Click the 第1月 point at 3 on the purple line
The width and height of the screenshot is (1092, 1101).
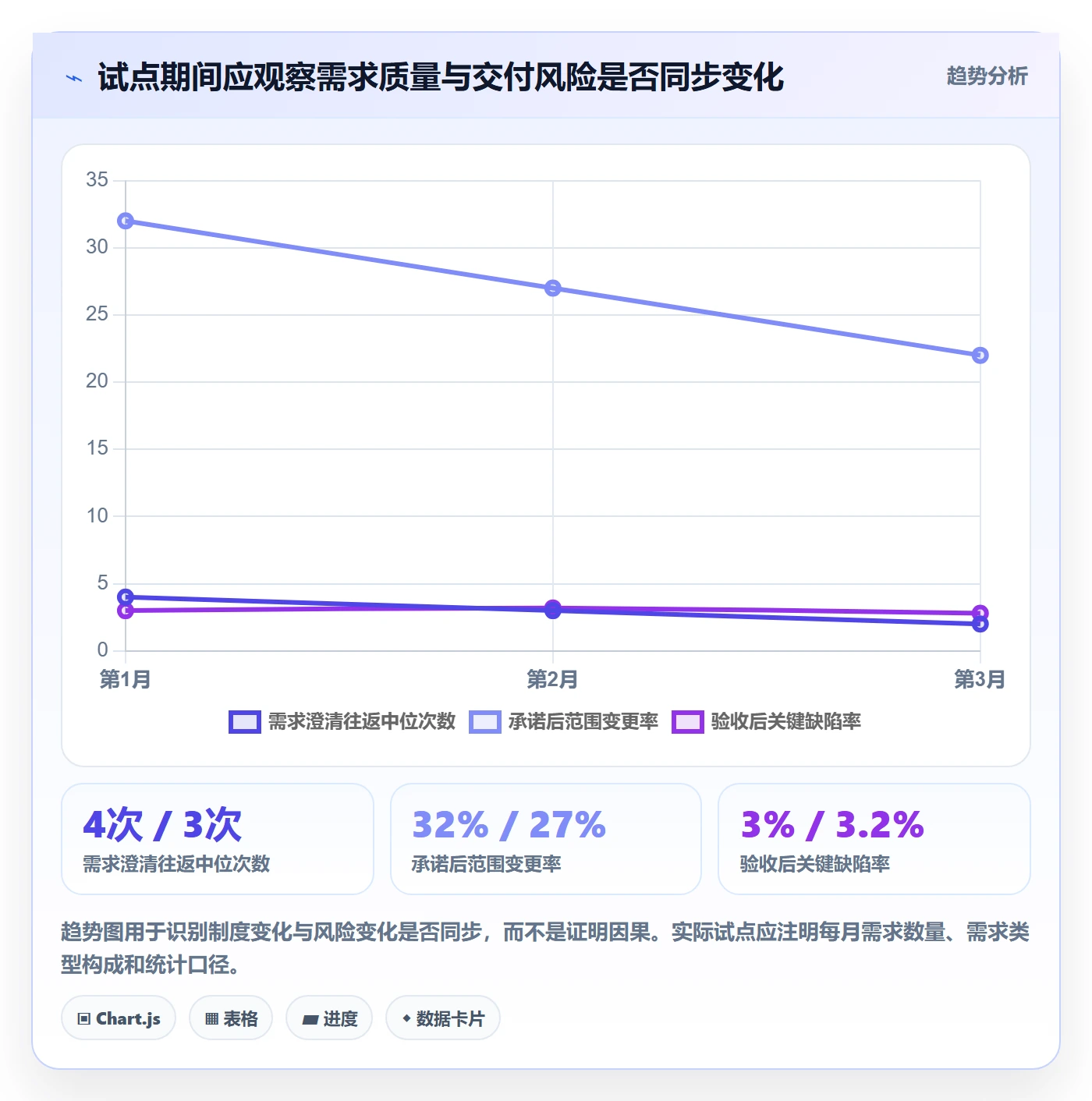coord(126,611)
